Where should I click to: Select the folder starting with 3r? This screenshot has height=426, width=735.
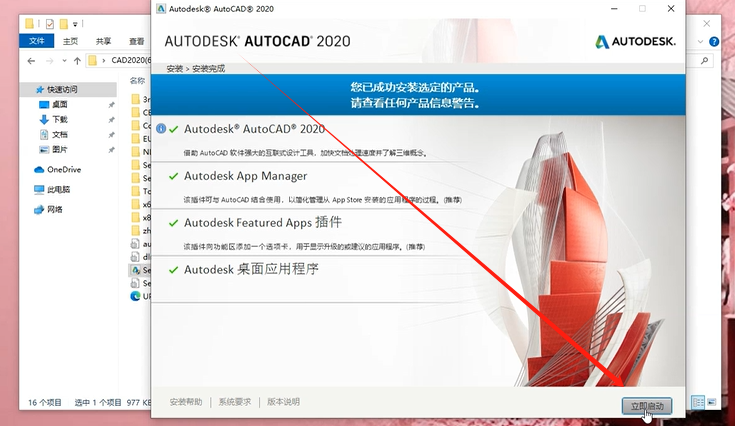click(x=141, y=99)
